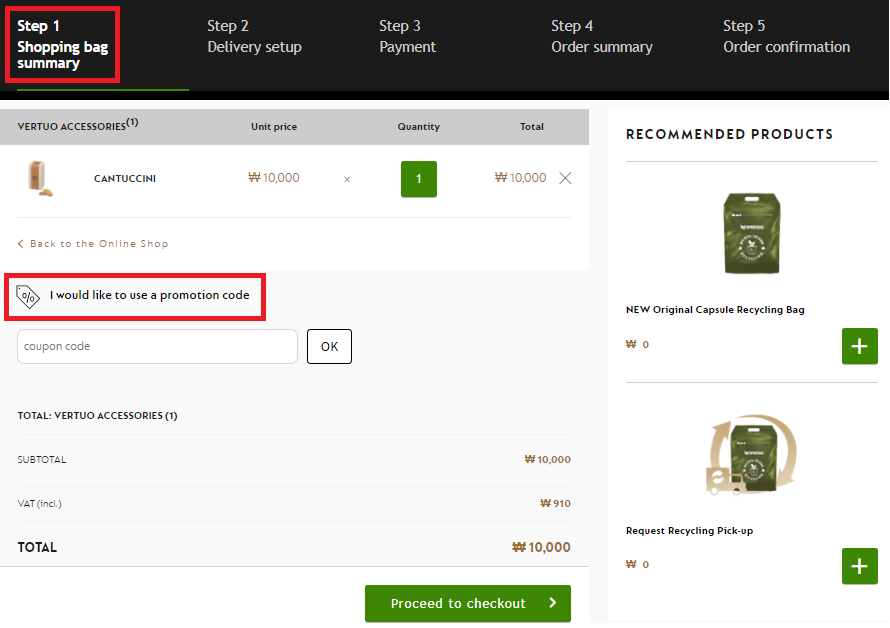The height and width of the screenshot is (628, 890).
Task: Click the Unit price column header
Action: (x=274, y=127)
